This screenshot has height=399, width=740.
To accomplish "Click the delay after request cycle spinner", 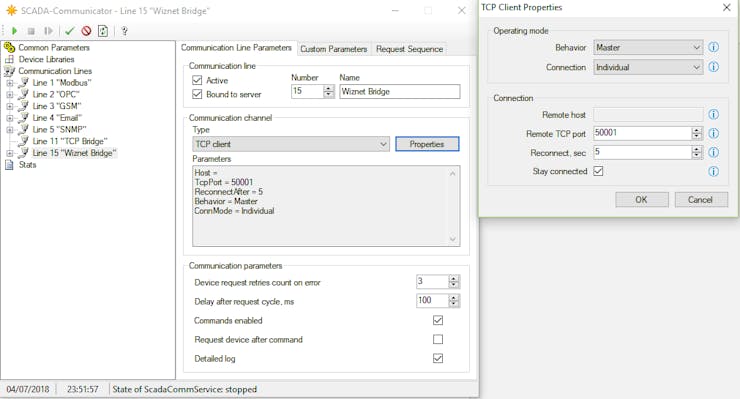I will [x=454, y=301].
